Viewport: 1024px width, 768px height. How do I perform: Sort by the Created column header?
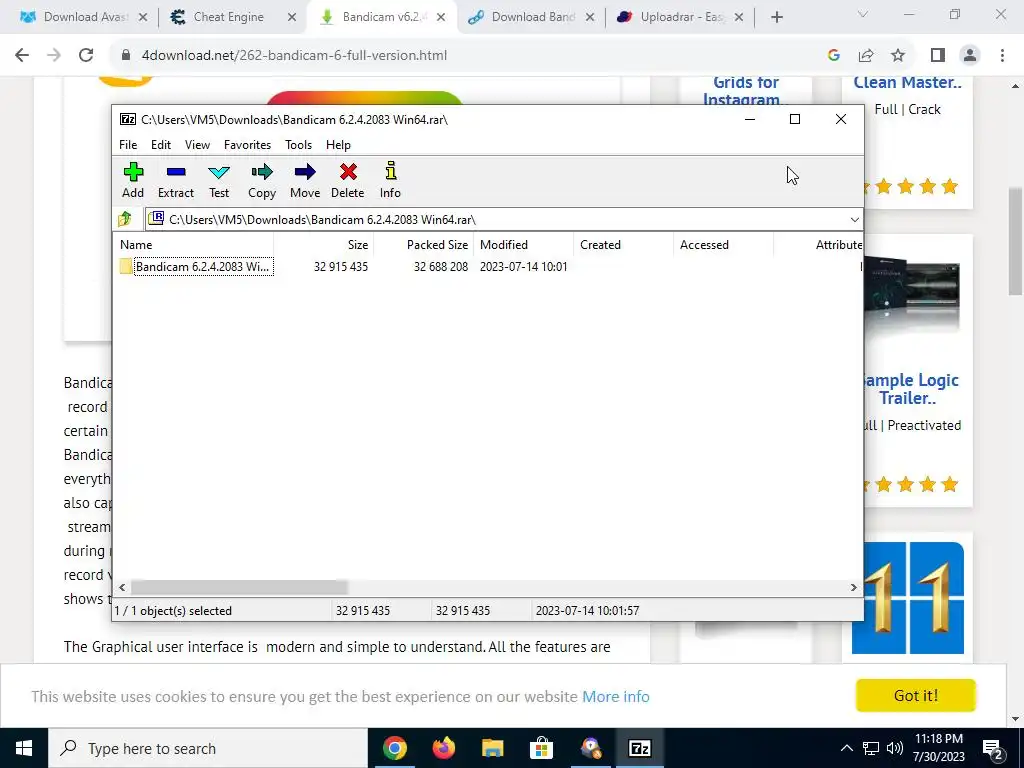624,245
